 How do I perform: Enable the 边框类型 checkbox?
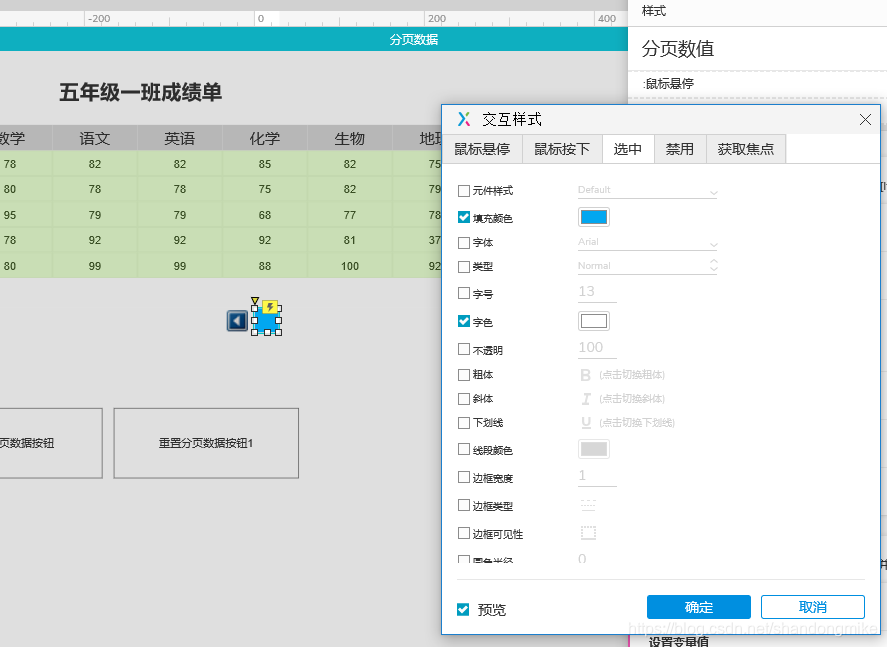click(x=464, y=505)
